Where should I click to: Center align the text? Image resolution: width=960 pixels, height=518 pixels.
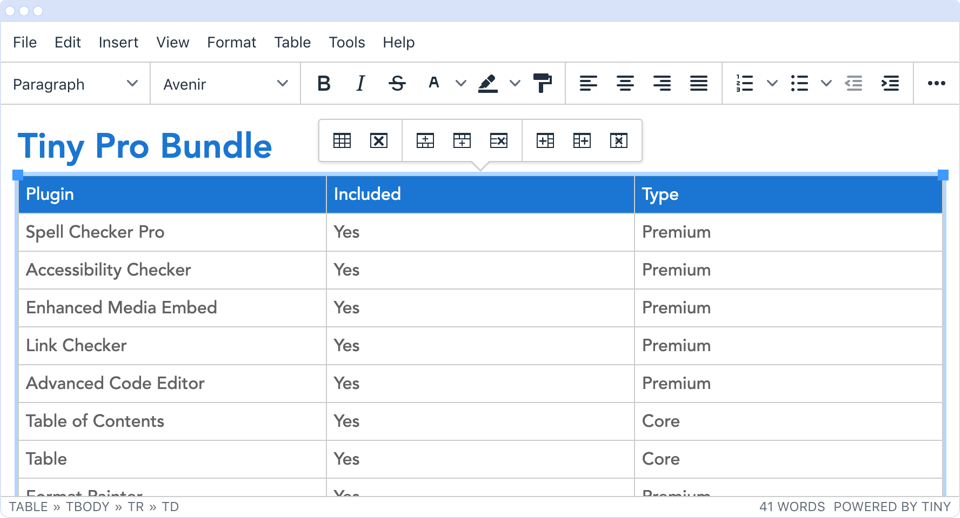point(625,84)
